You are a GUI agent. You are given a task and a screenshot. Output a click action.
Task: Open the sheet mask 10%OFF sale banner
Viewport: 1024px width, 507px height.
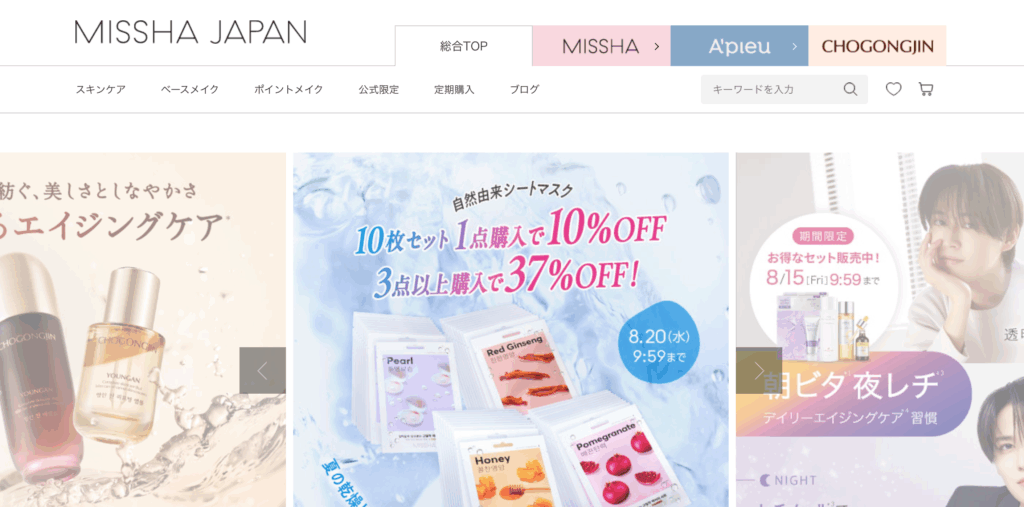pyautogui.click(x=511, y=330)
